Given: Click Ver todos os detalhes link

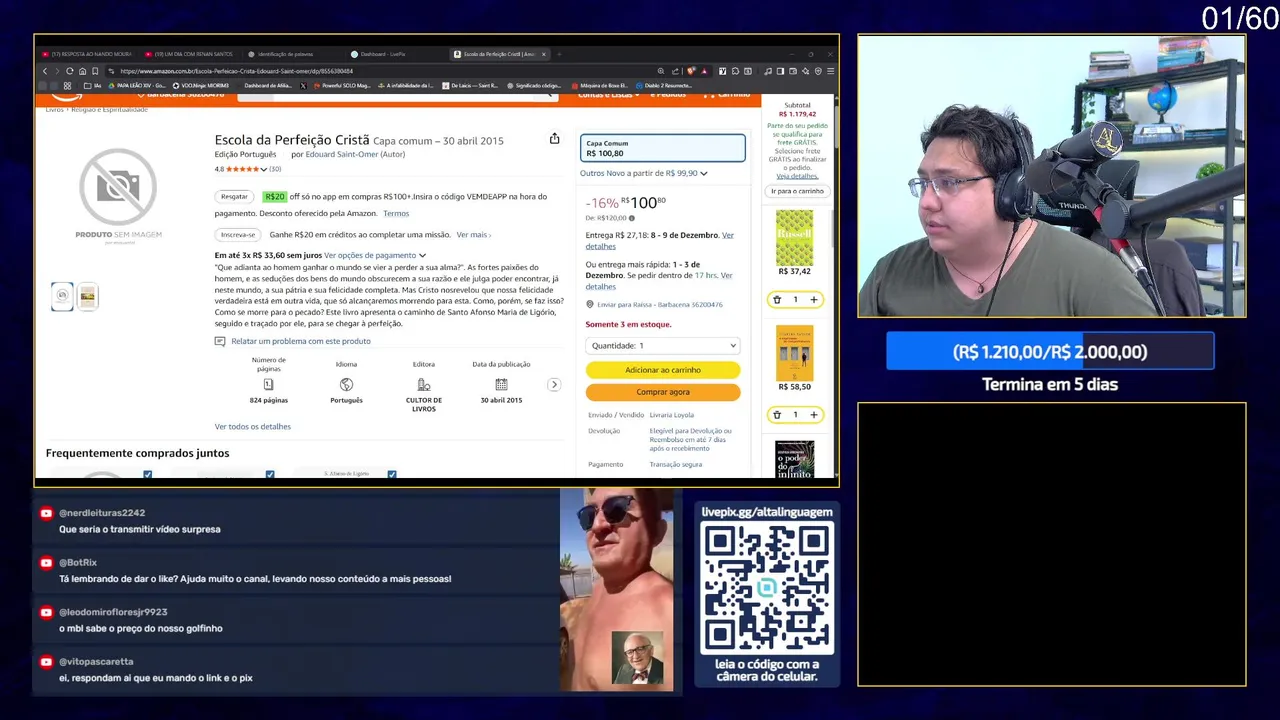Looking at the screenshot, I should click(253, 427).
